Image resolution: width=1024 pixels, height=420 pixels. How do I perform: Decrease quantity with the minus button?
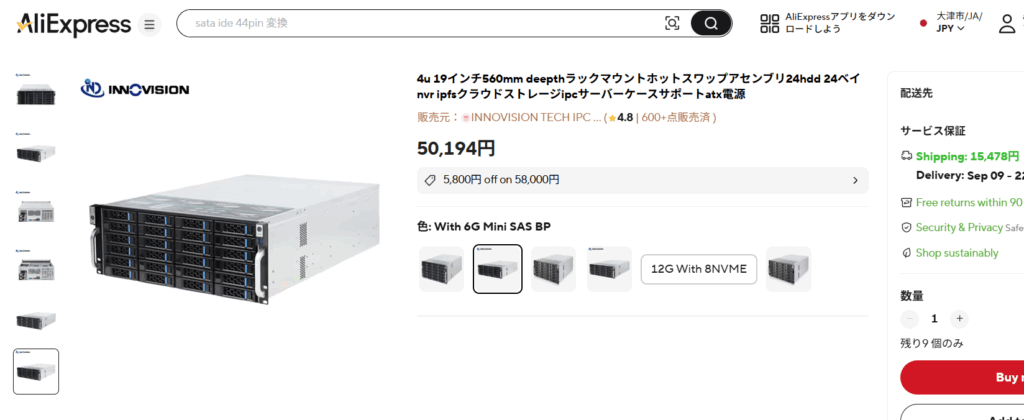point(910,319)
